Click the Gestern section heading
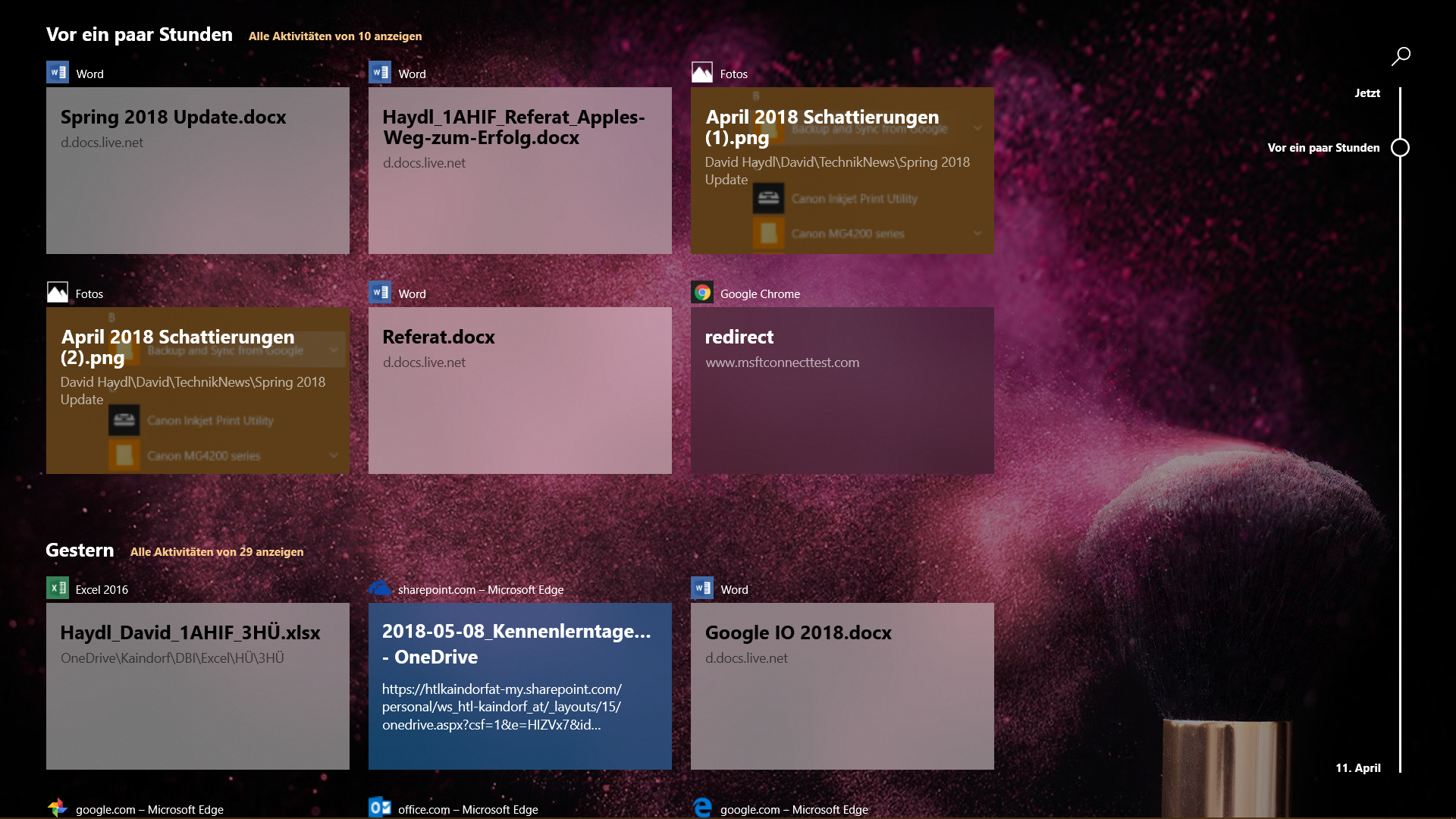 pyautogui.click(x=80, y=551)
